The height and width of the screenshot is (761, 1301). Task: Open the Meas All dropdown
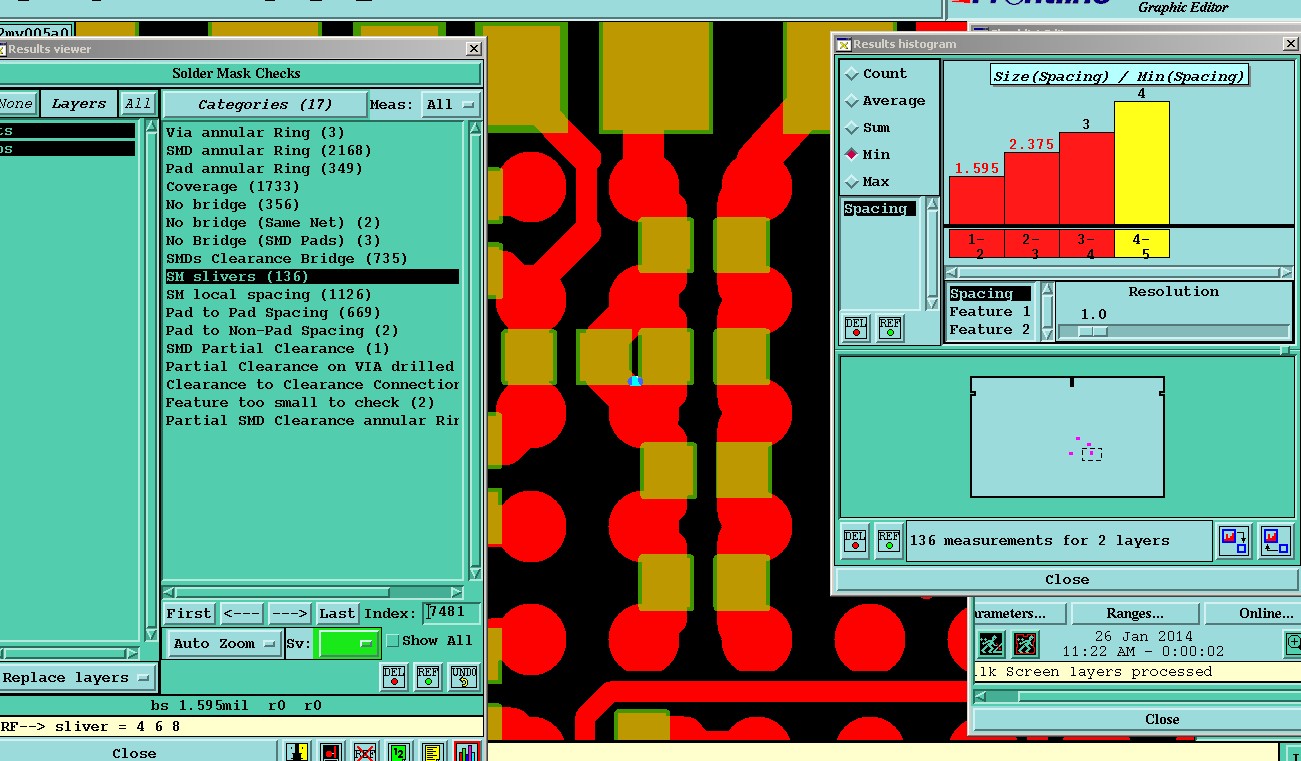coord(452,104)
